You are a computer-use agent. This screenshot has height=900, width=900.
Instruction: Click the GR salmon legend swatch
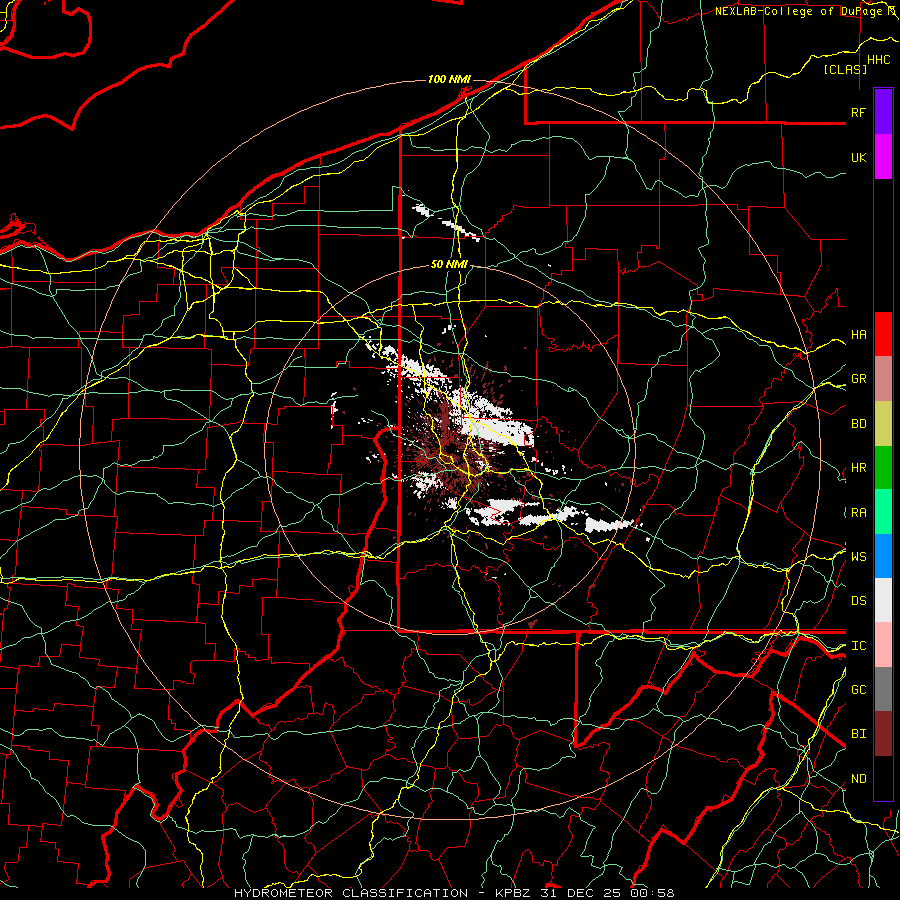(883, 378)
